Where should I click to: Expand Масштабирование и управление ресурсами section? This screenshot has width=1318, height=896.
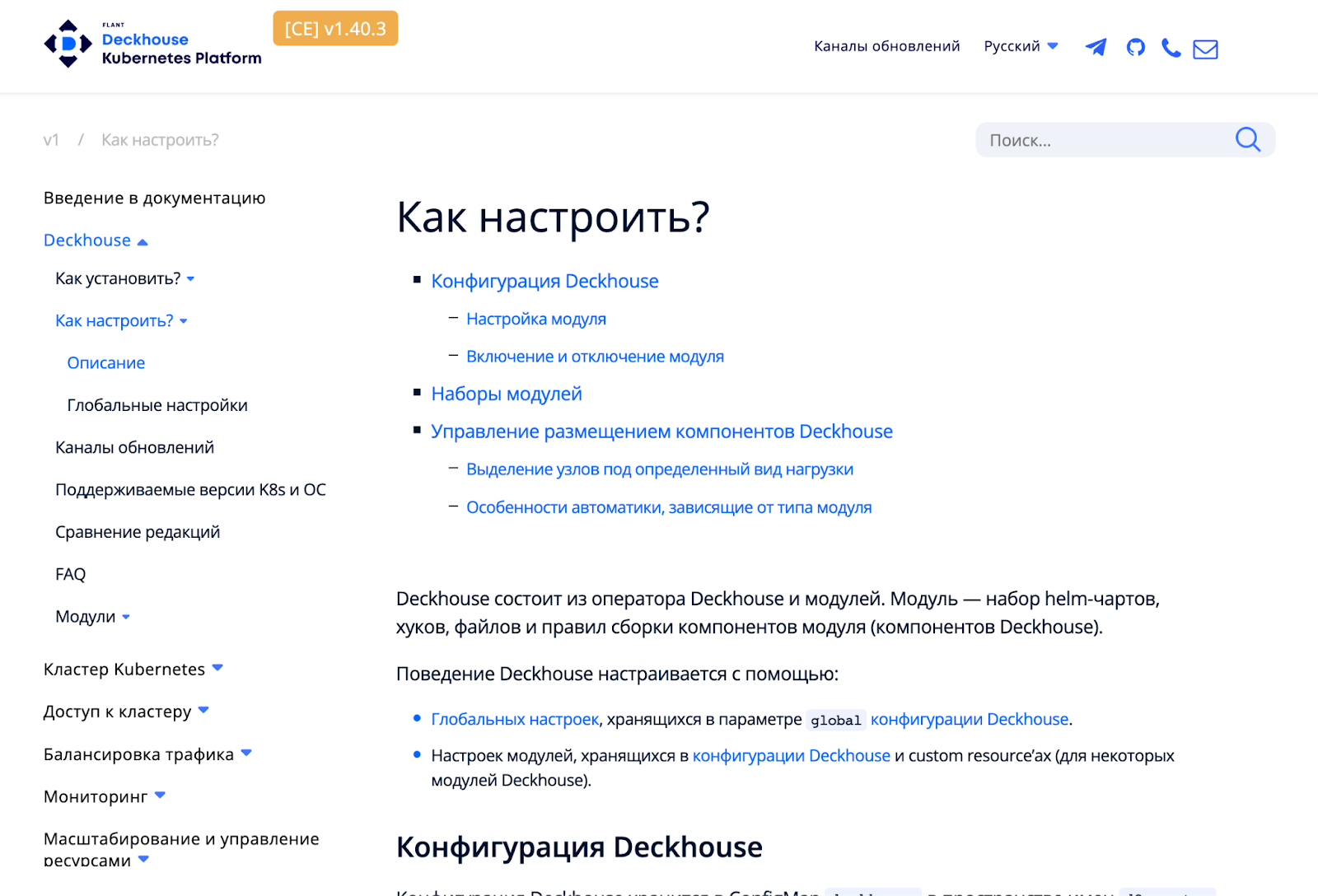coord(181,849)
